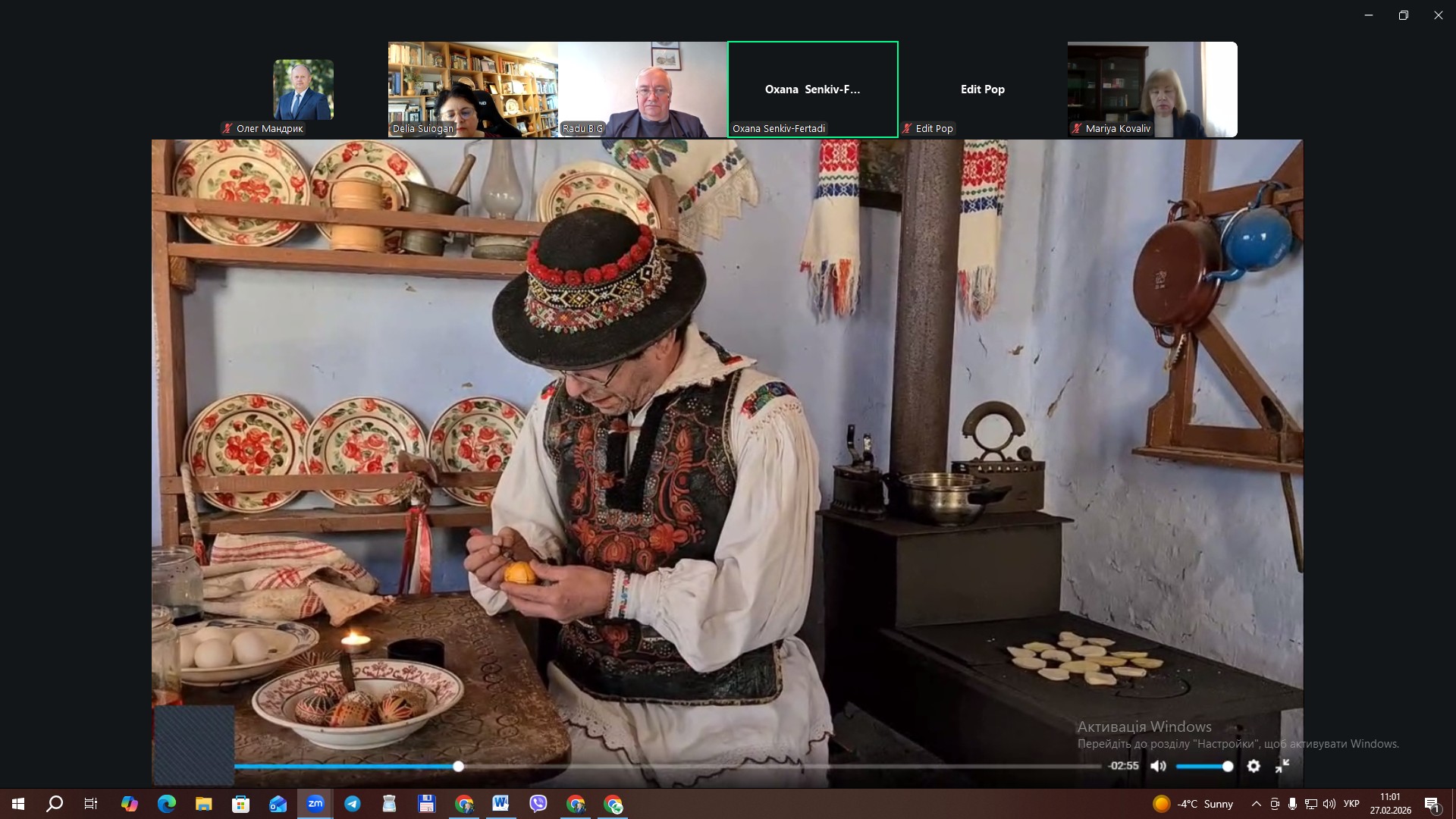Click Mariya Kovaliv's video thumbnail
The width and height of the screenshot is (1456, 819).
coord(1152,89)
